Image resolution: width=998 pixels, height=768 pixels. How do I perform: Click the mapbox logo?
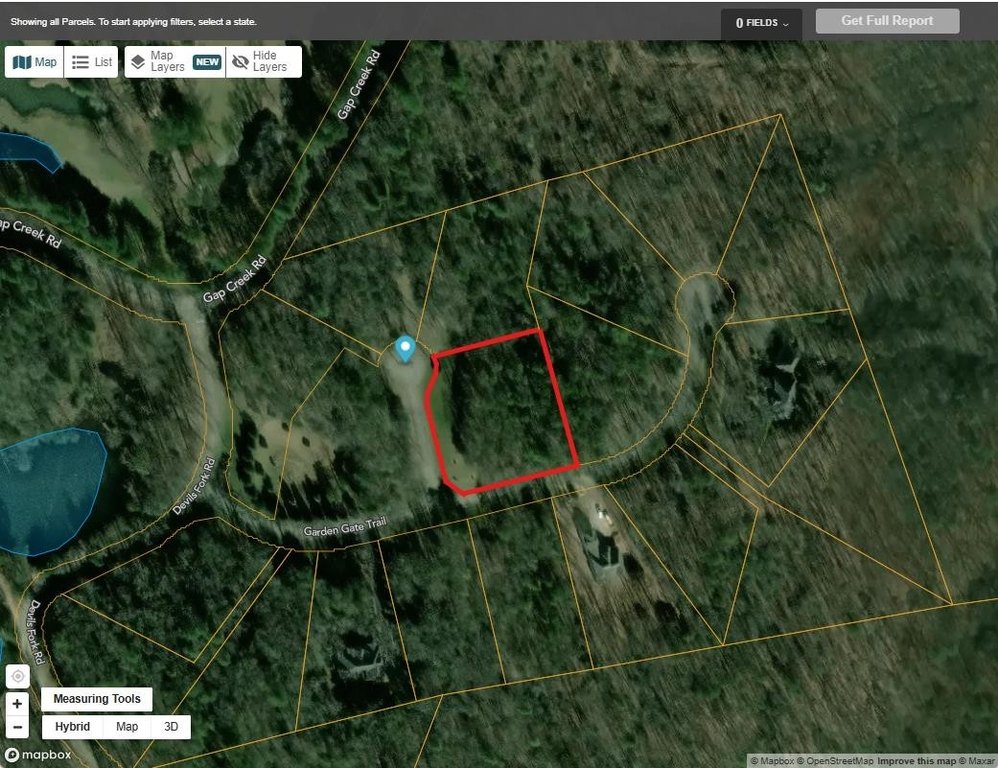pyautogui.click(x=38, y=755)
